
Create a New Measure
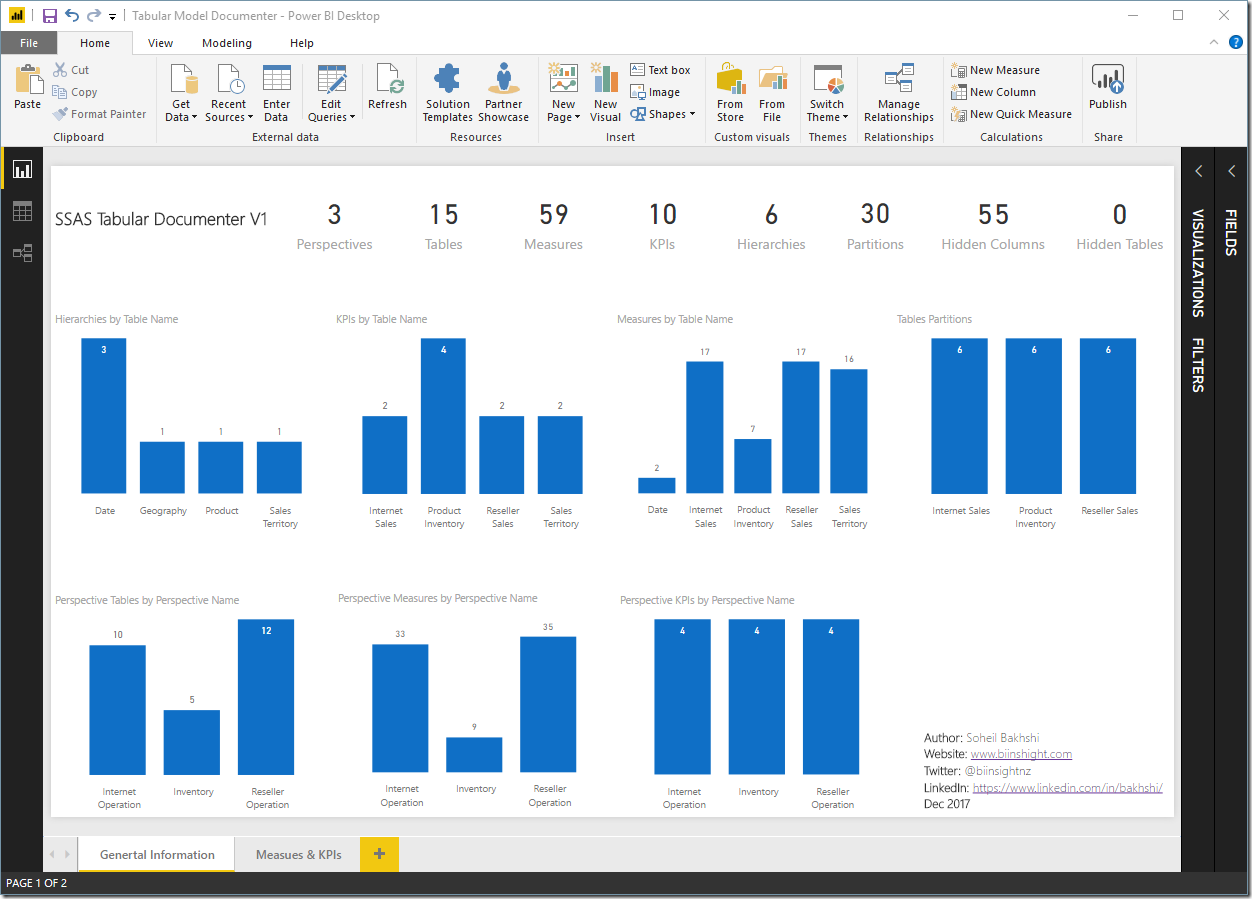pos(995,70)
